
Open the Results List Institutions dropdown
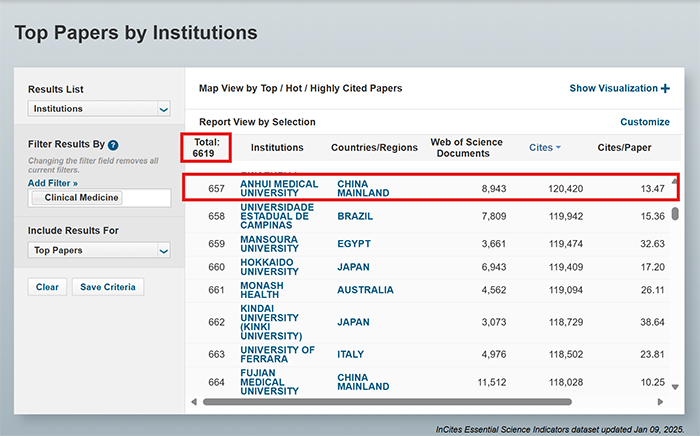(x=99, y=109)
